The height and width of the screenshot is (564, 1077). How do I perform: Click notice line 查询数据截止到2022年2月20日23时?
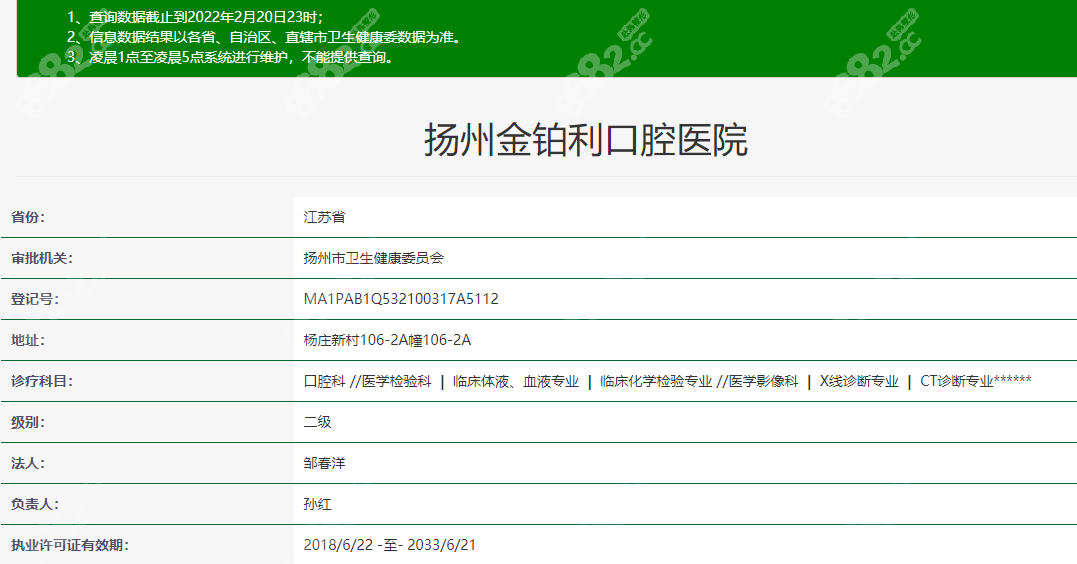click(195, 17)
